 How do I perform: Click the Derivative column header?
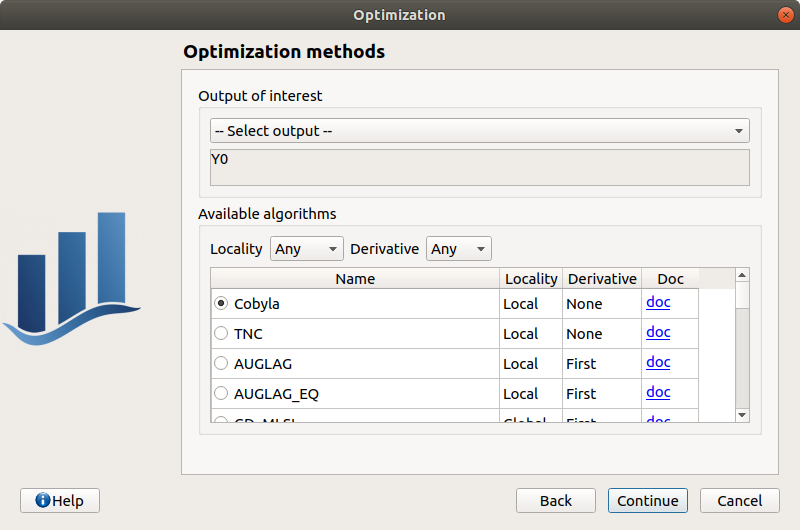pos(602,279)
